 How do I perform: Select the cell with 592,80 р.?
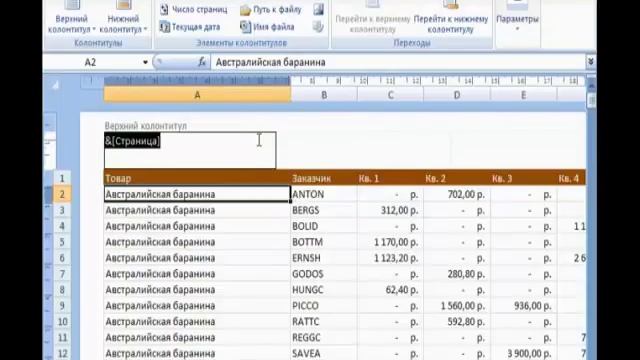(x=457, y=322)
